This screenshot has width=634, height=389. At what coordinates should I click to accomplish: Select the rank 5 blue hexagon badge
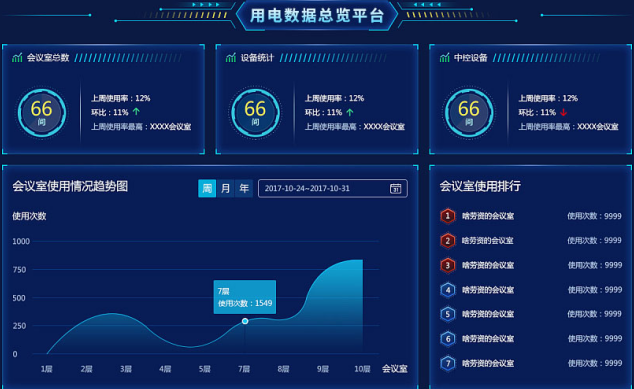point(448,314)
